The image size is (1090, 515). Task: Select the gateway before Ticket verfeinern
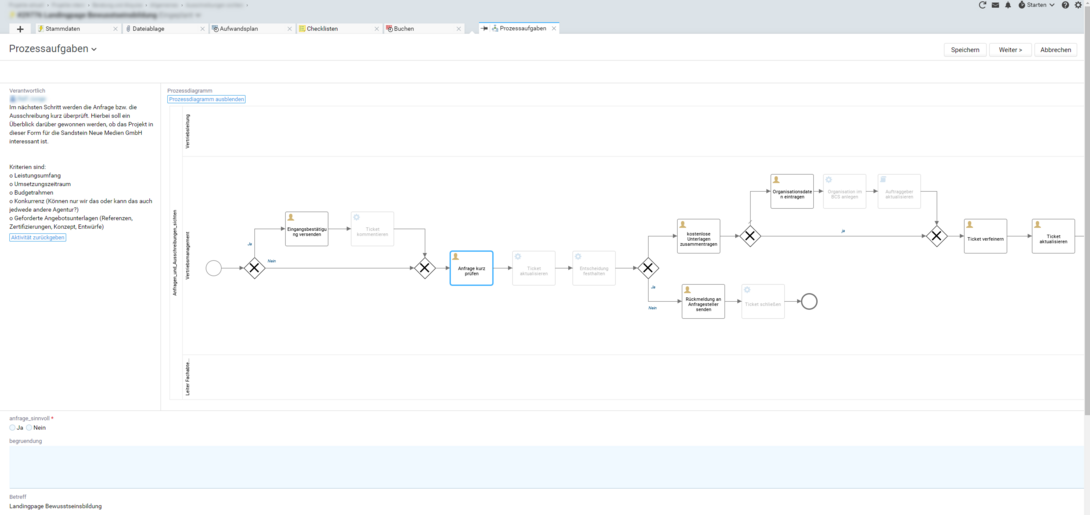point(936,236)
